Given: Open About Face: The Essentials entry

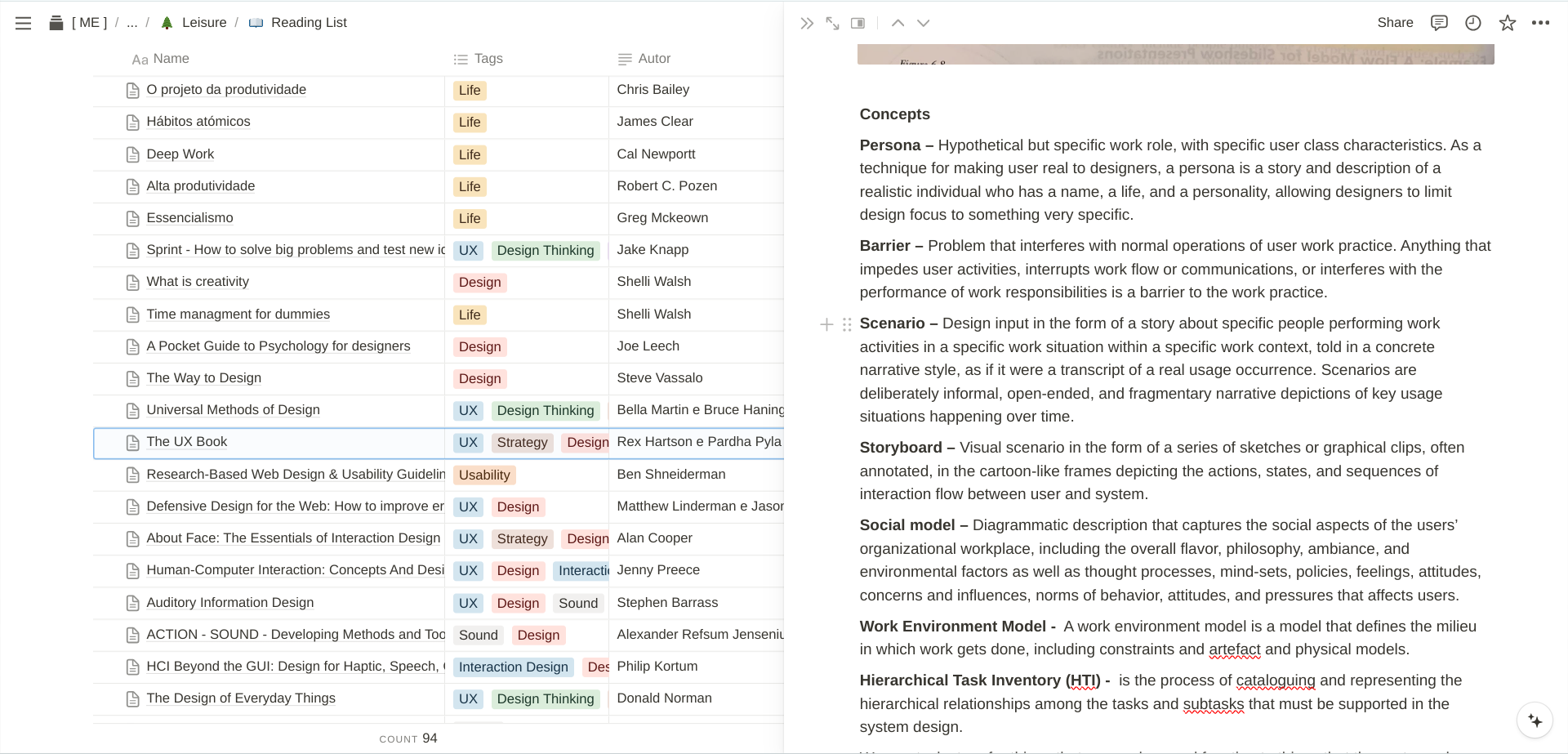Looking at the screenshot, I should (293, 538).
